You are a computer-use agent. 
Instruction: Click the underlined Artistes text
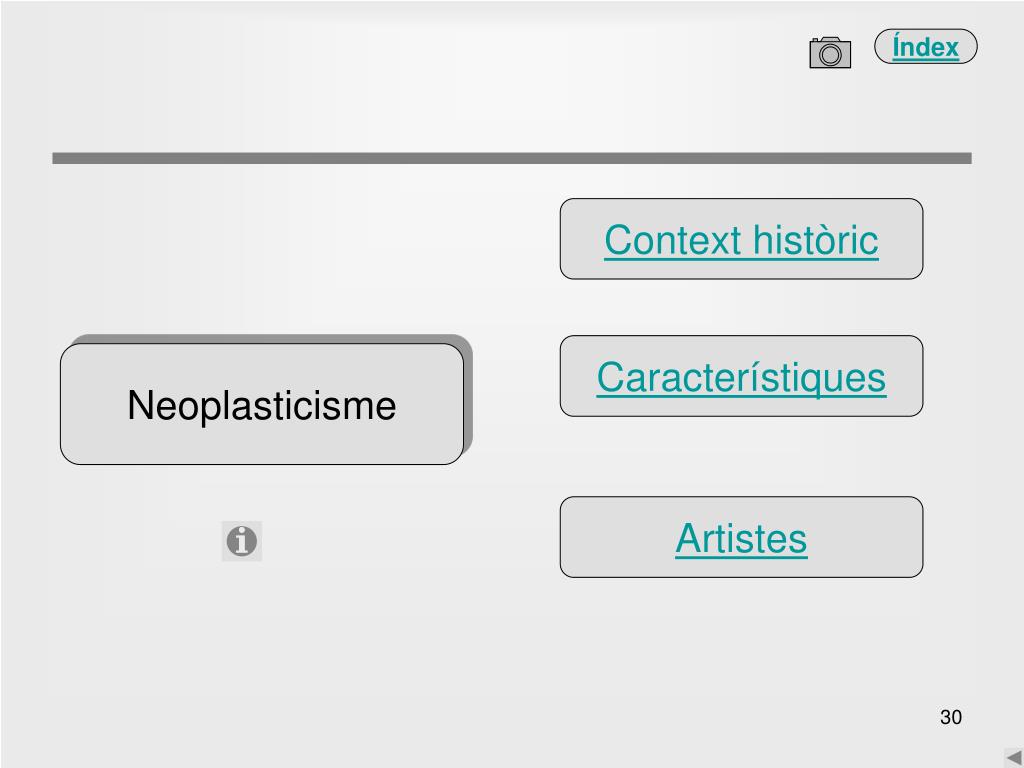point(741,538)
